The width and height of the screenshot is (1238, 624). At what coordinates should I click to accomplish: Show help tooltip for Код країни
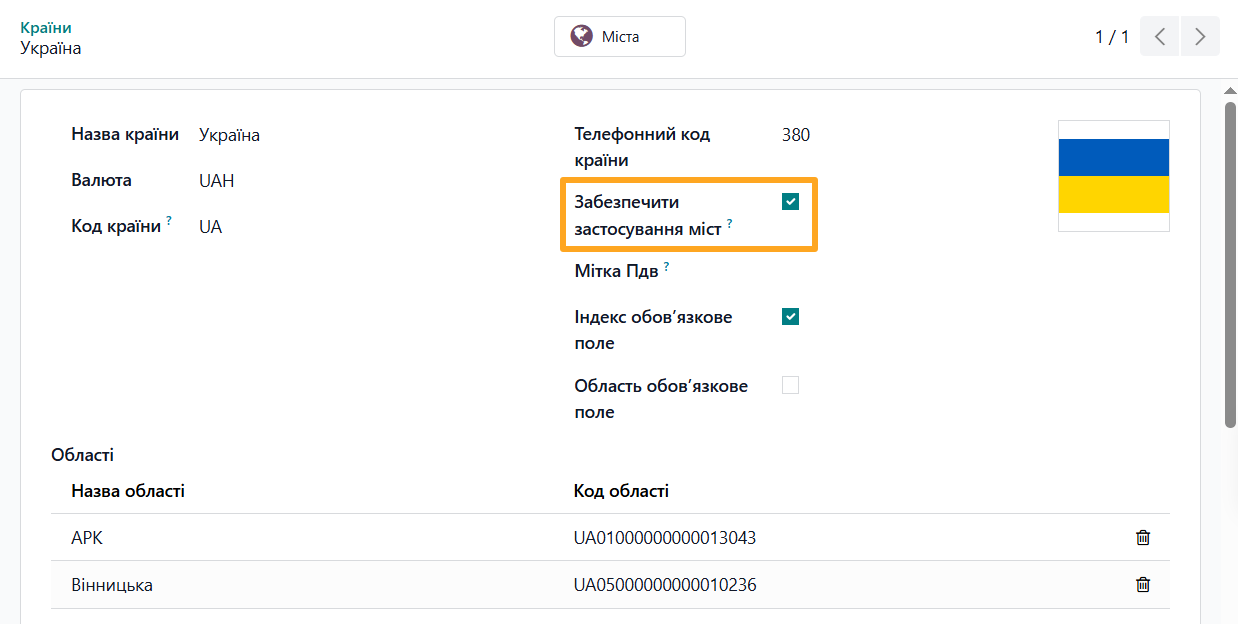click(x=169, y=222)
